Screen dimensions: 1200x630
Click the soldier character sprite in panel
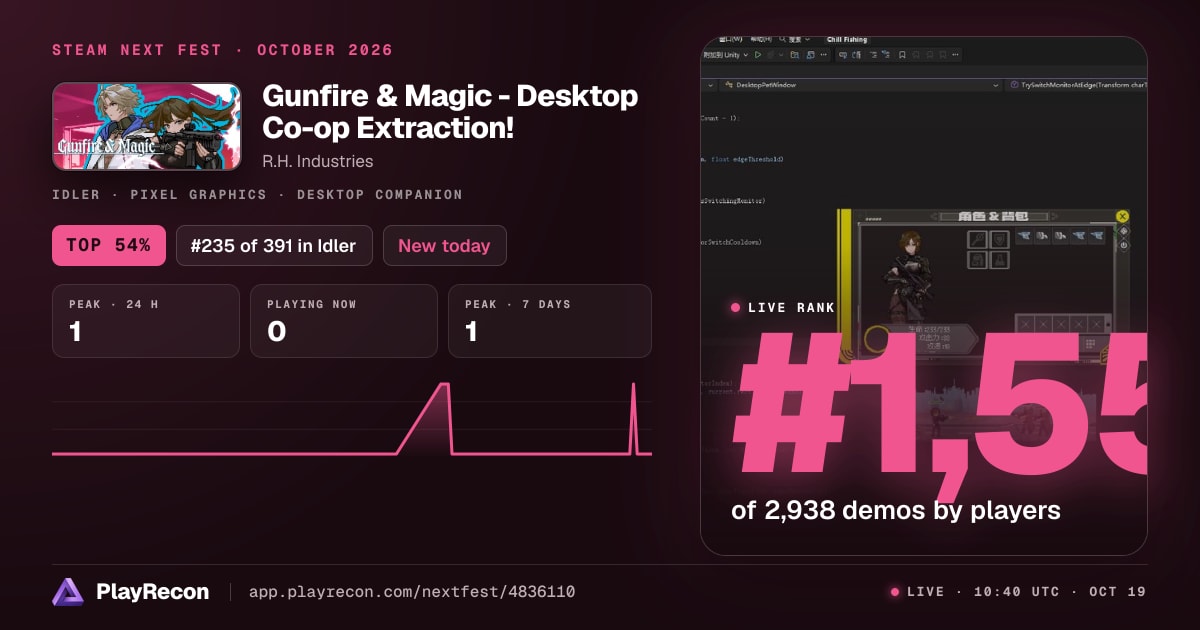pyautogui.click(x=906, y=278)
